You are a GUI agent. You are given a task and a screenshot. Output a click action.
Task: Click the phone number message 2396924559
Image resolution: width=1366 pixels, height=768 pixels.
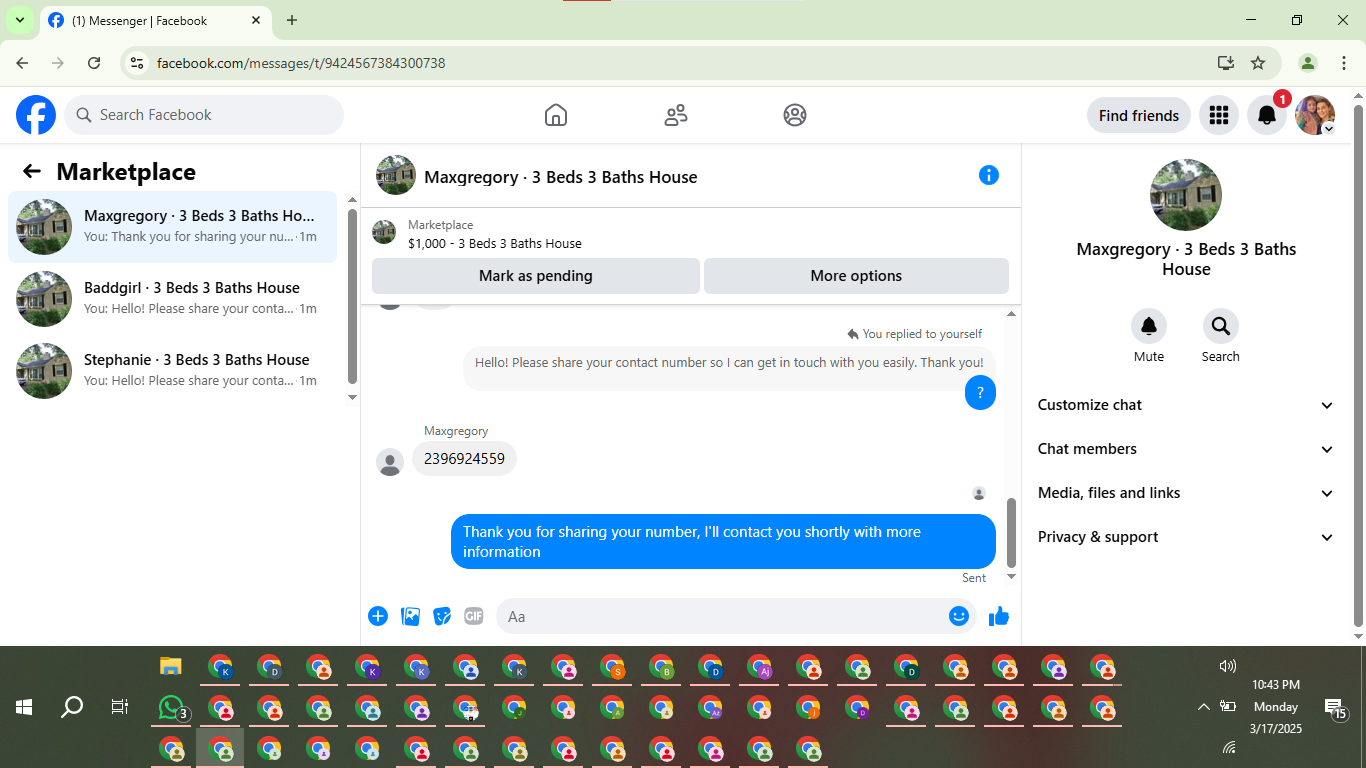tap(464, 459)
